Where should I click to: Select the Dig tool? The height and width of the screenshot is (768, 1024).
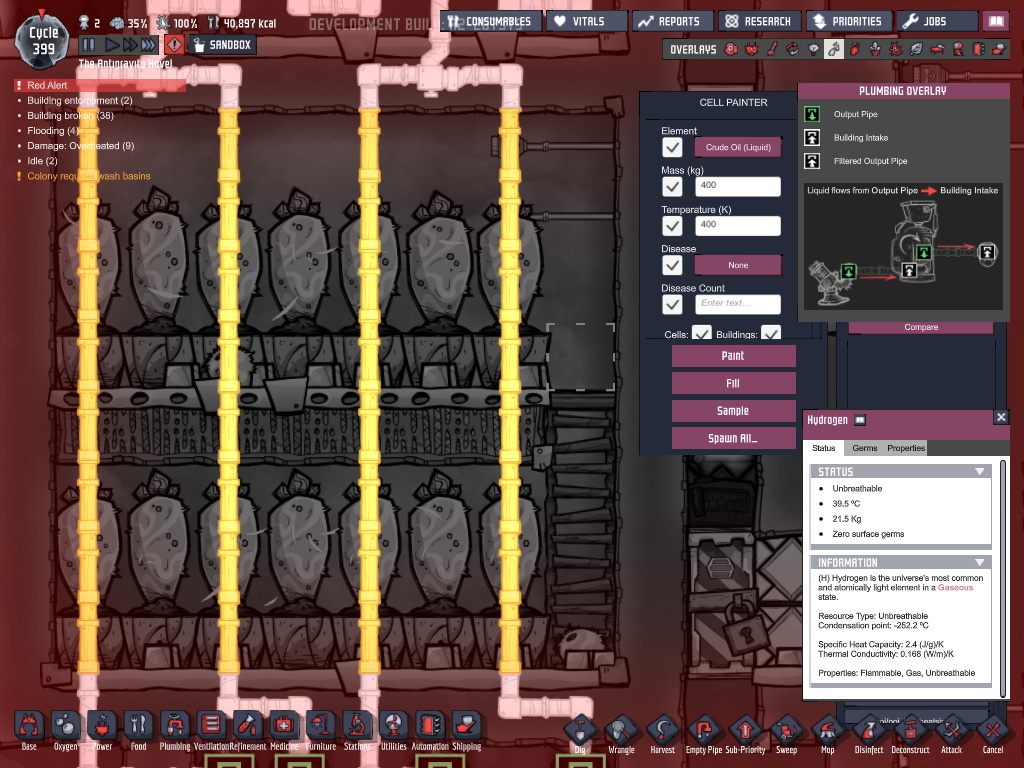tap(580, 731)
